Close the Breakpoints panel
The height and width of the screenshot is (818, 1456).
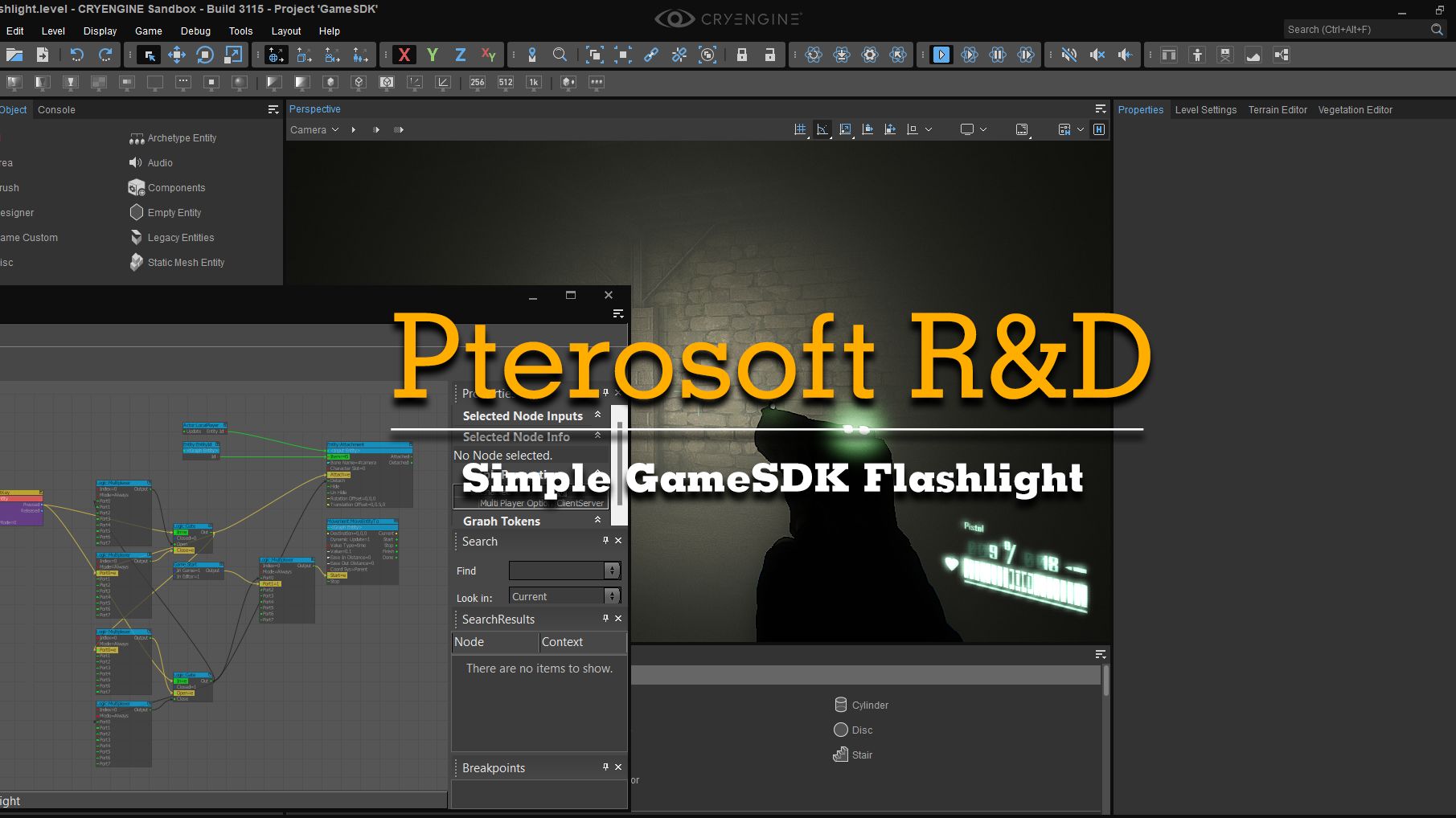click(x=618, y=767)
